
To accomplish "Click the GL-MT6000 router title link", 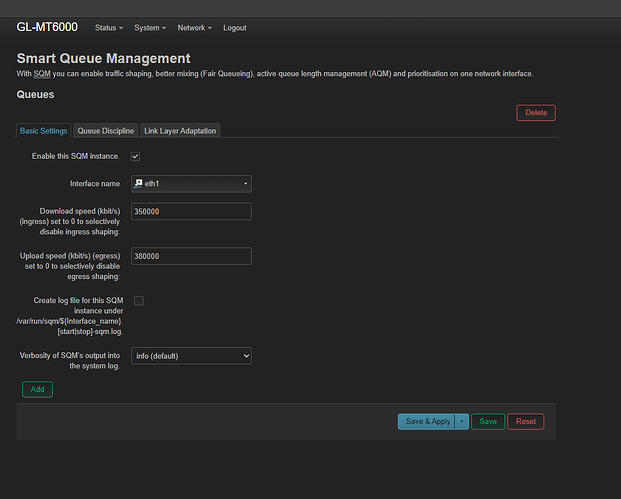I will [47, 27].
